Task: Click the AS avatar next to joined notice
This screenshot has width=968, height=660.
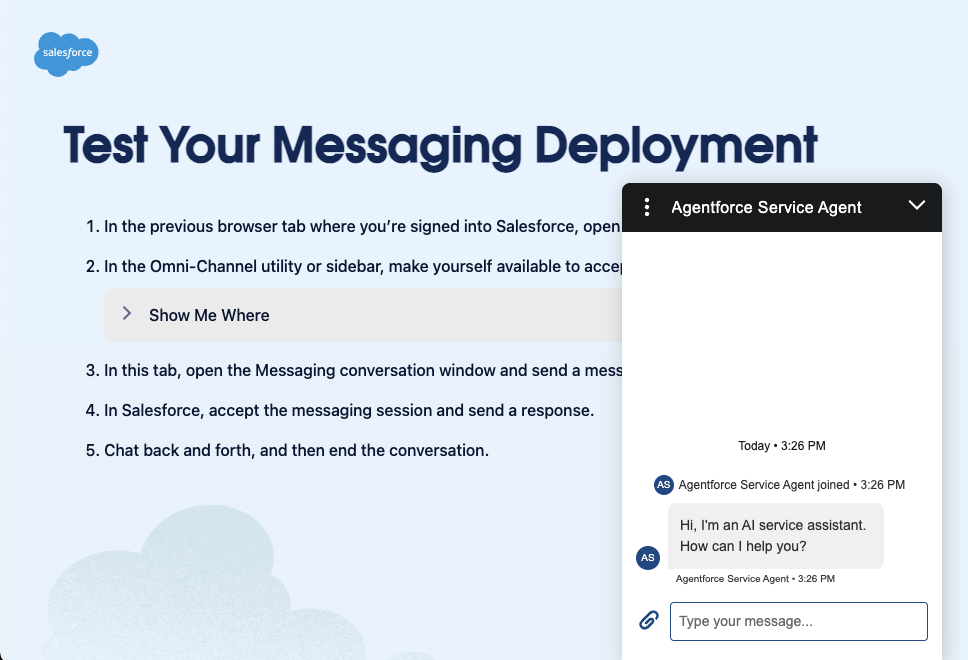Action: (x=663, y=485)
